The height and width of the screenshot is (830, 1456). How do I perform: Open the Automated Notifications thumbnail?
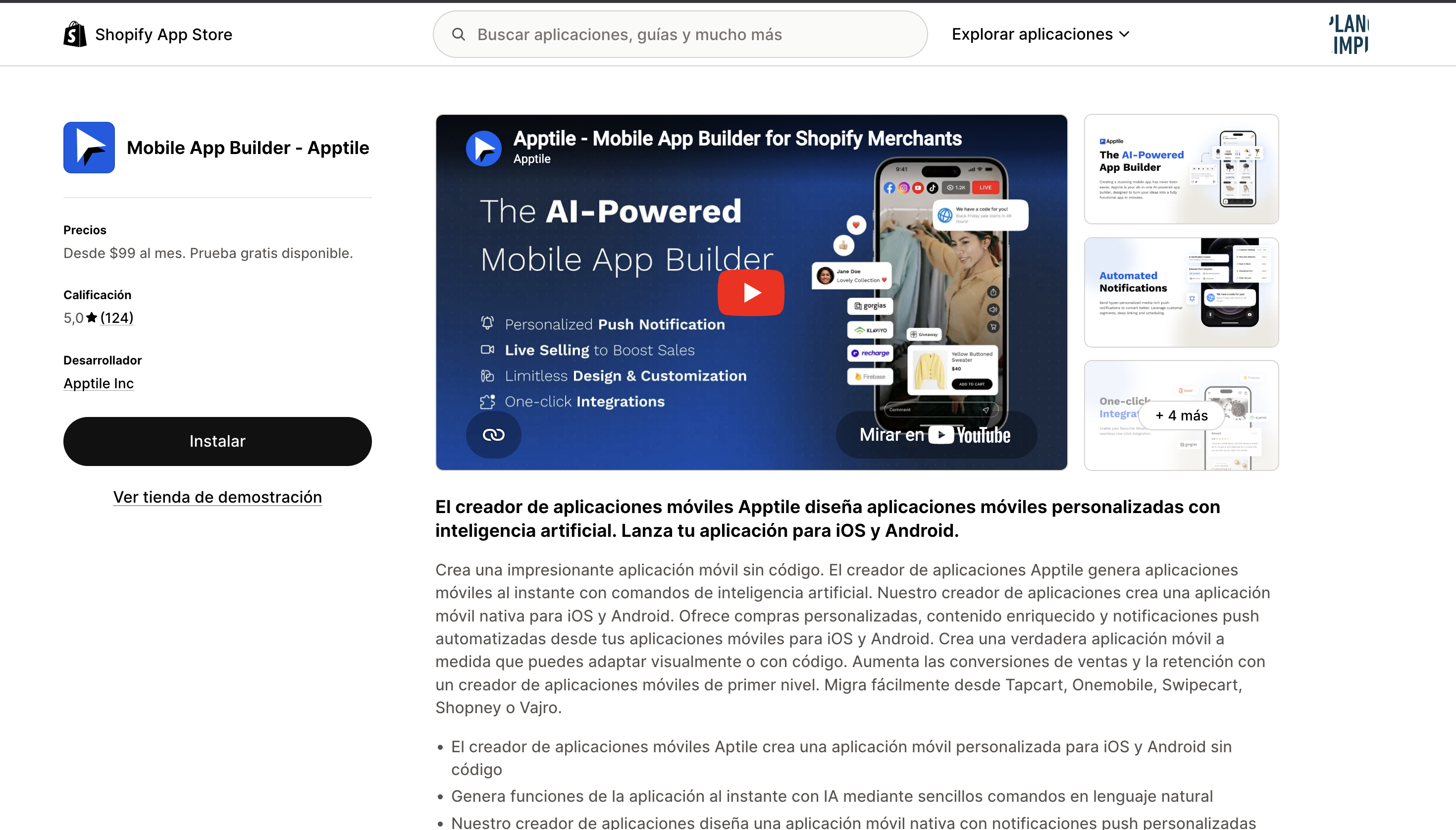pyautogui.click(x=1181, y=293)
